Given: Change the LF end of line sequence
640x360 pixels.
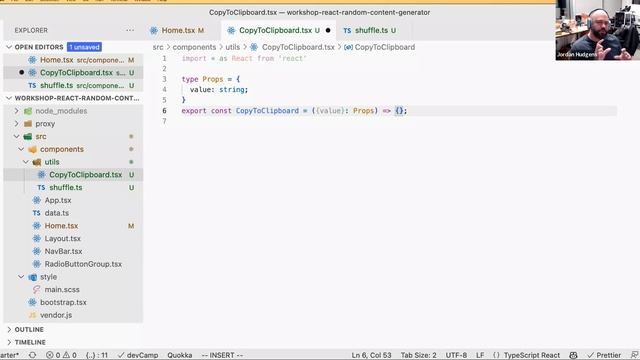Looking at the screenshot, I should point(480,355).
